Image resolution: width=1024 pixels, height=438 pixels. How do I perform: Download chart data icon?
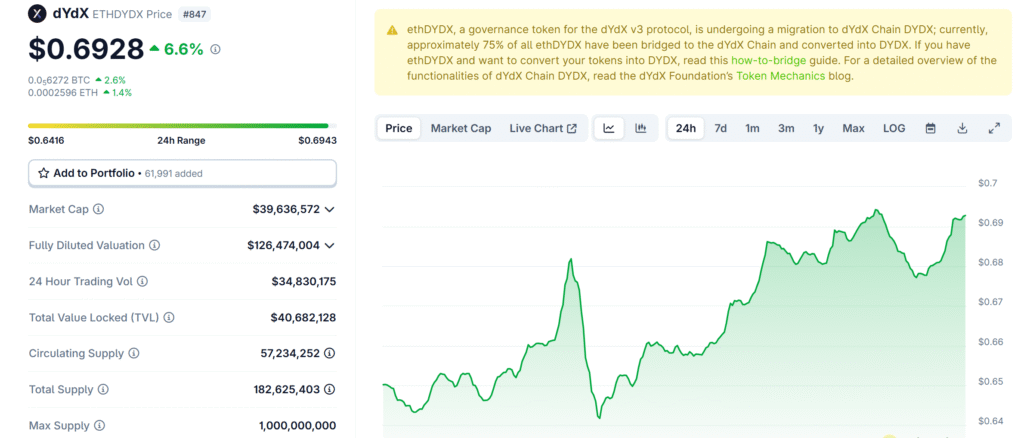coord(962,129)
